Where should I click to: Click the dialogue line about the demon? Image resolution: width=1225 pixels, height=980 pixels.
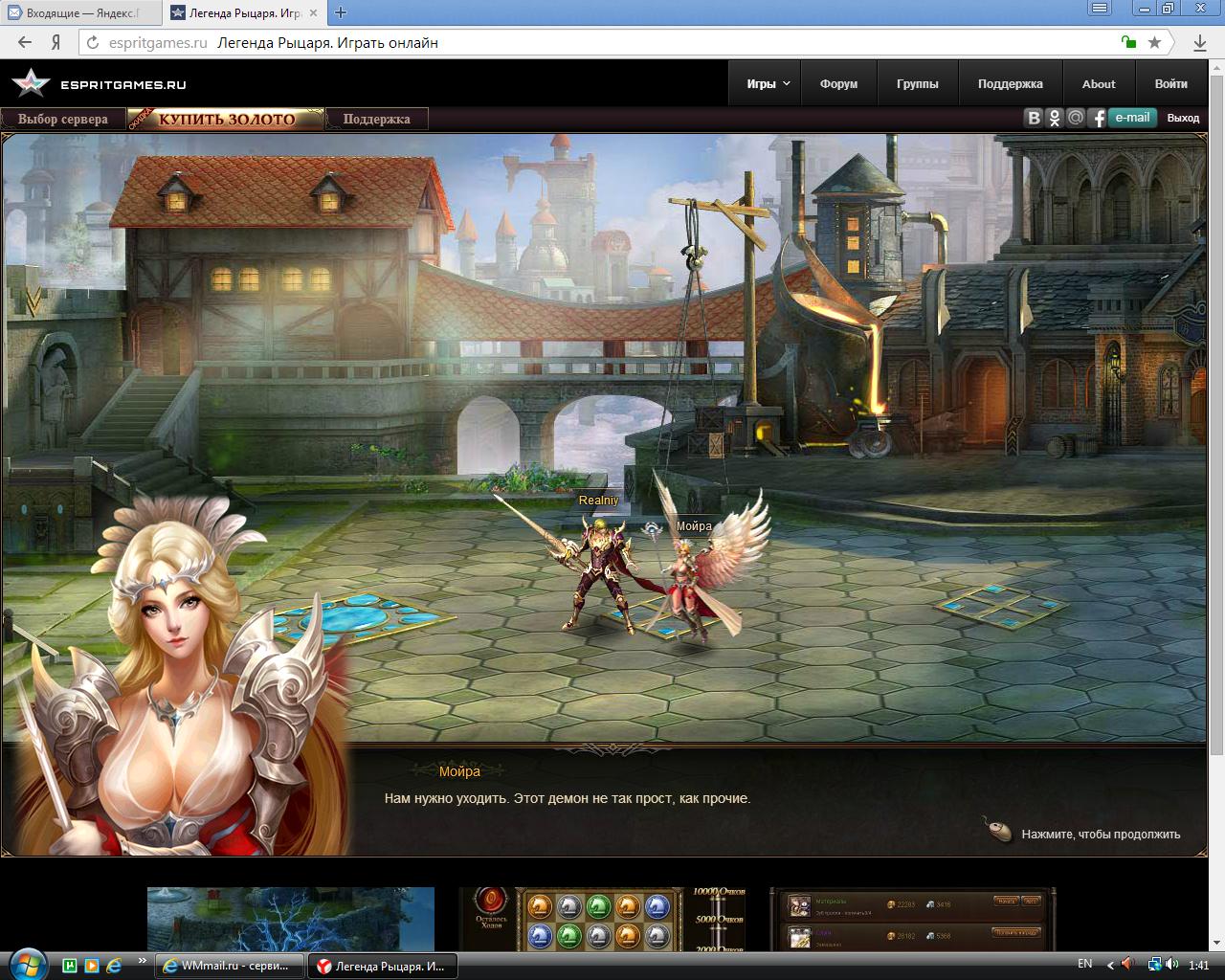(x=567, y=798)
